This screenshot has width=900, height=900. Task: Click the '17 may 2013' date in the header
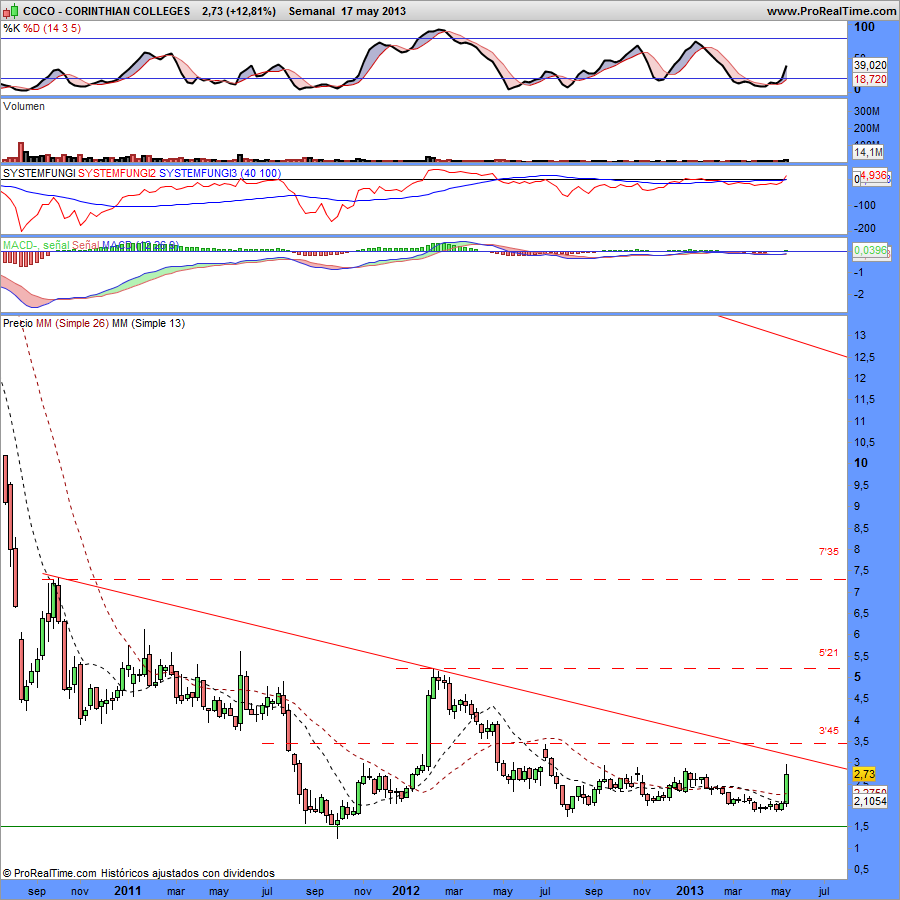(x=373, y=11)
